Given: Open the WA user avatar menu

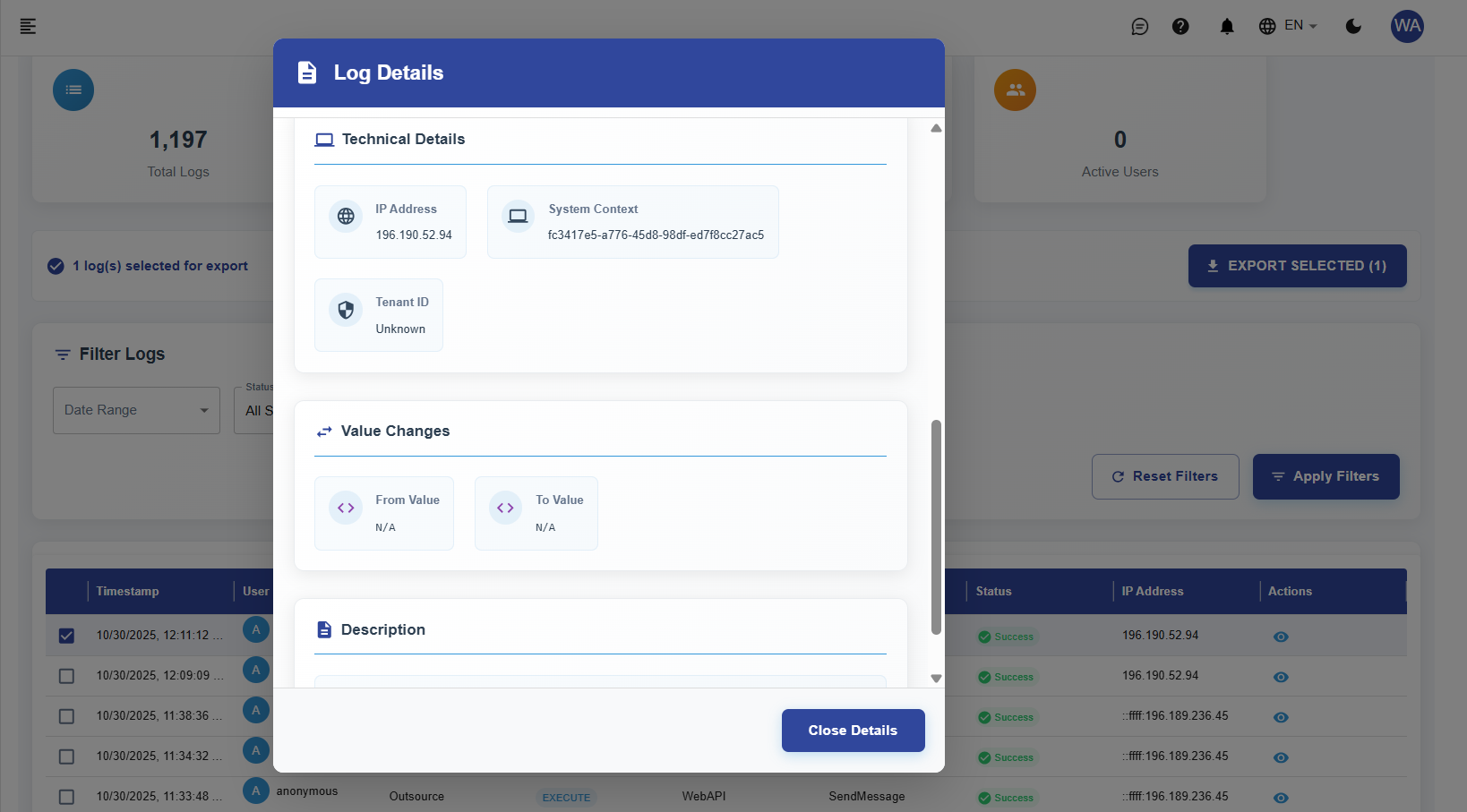Looking at the screenshot, I should 1407,26.
